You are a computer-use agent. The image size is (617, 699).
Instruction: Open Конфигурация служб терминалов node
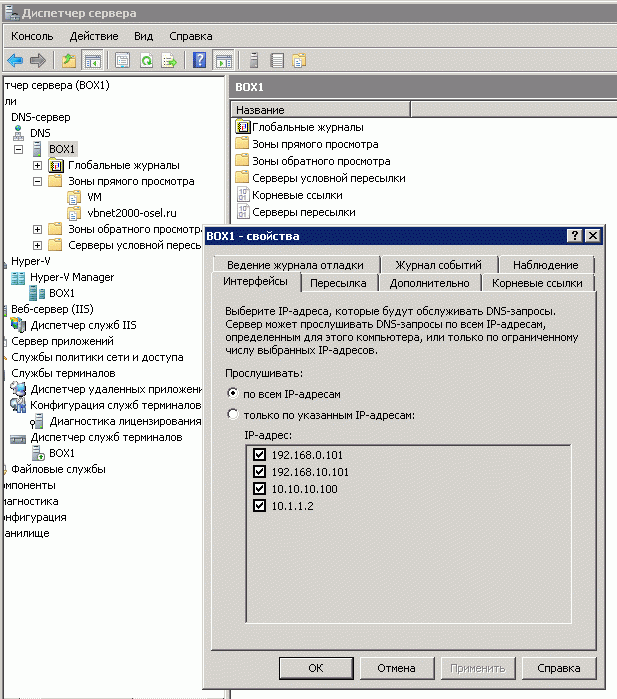tap(115, 405)
